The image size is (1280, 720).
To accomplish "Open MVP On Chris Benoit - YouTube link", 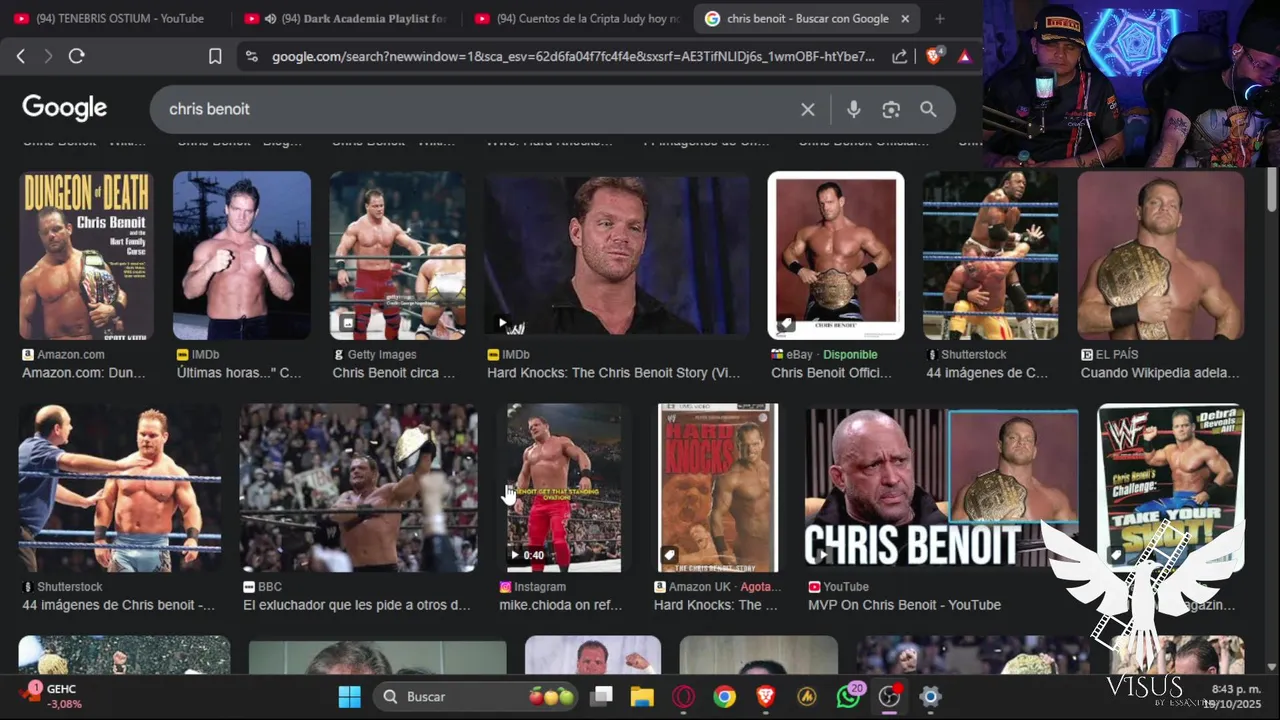I will click(x=905, y=605).
